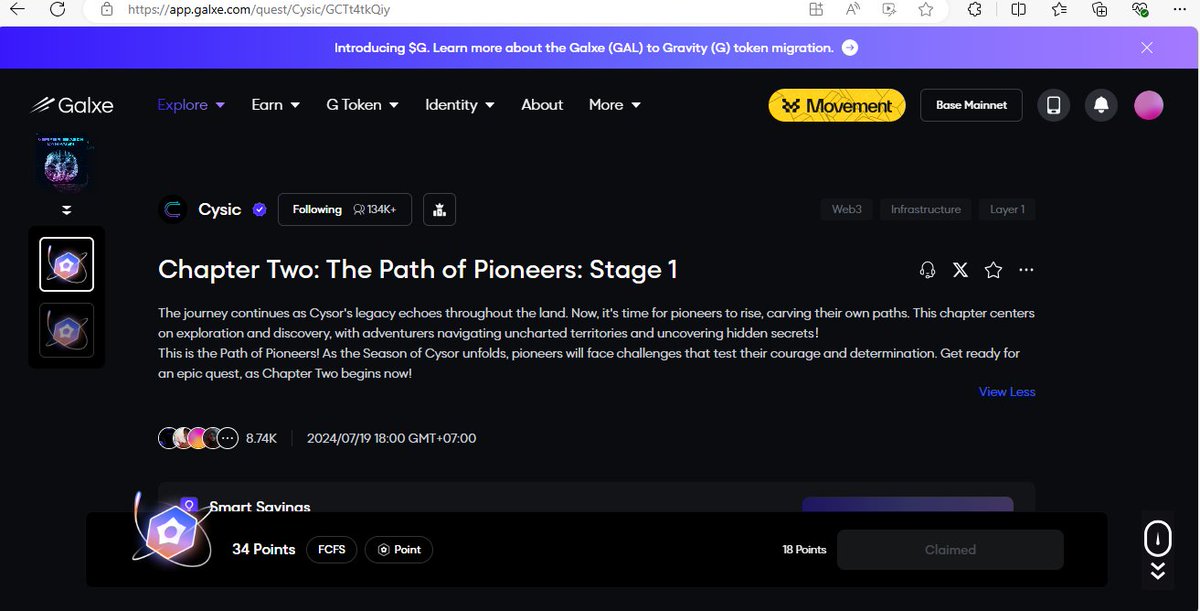The image size is (1200, 611).
Task: Toggle Split screen browser icon
Action: [1018, 9]
